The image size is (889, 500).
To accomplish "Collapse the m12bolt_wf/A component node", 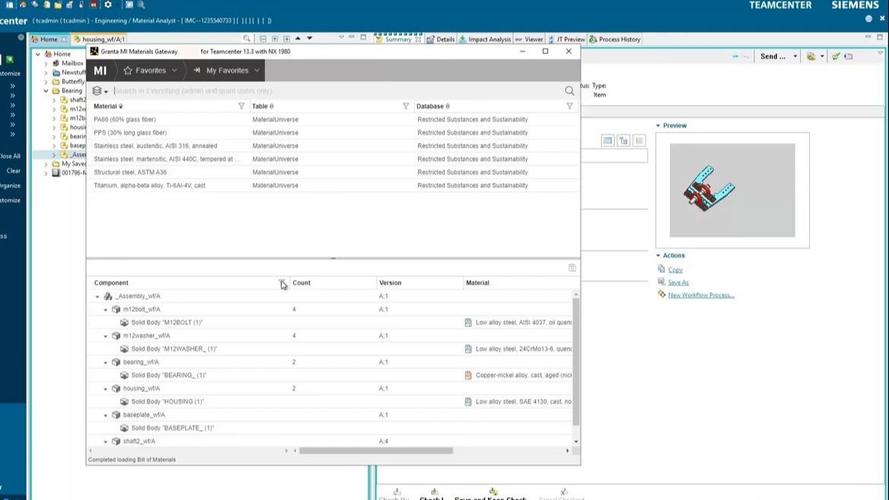I will pyautogui.click(x=105, y=310).
